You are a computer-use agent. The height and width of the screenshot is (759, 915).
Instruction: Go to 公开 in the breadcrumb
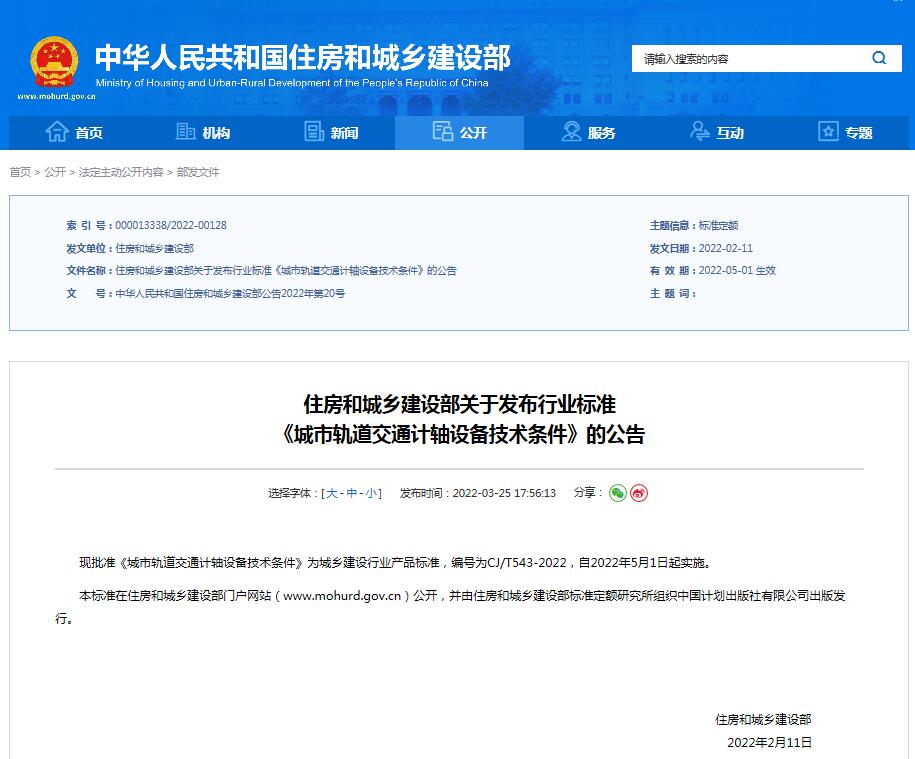[x=55, y=172]
